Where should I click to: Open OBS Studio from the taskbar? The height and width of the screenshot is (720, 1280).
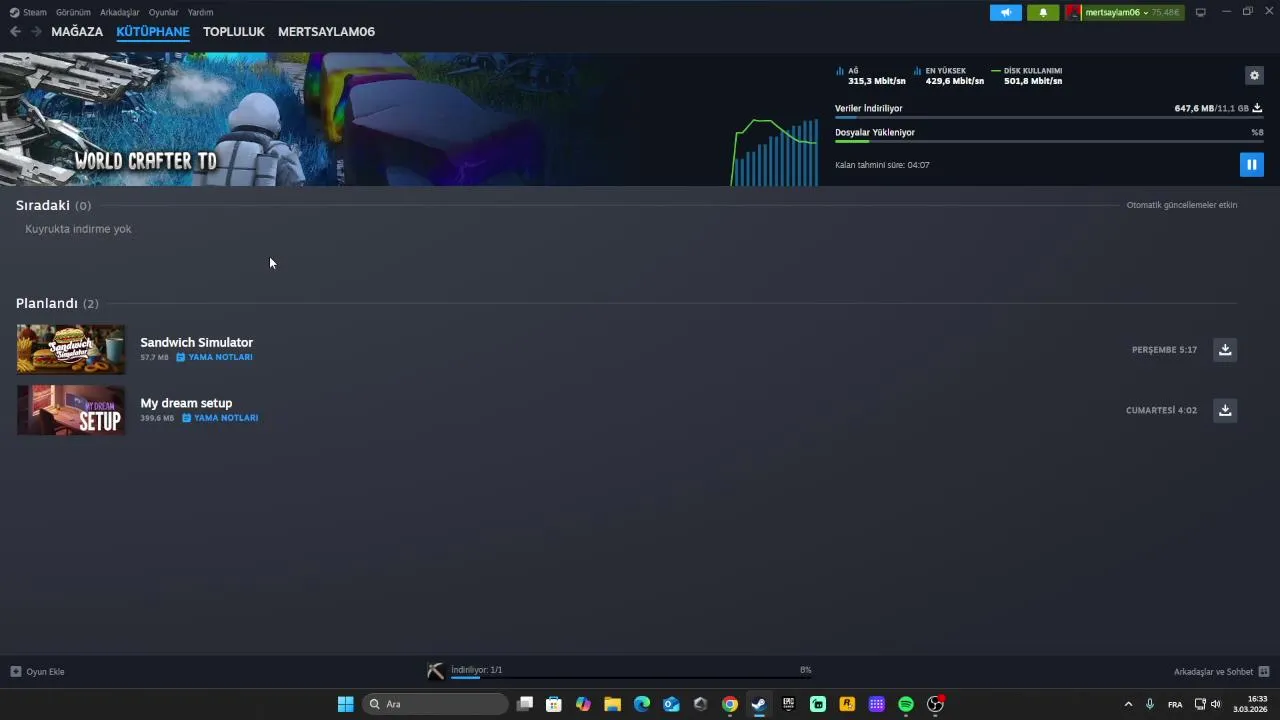935,704
